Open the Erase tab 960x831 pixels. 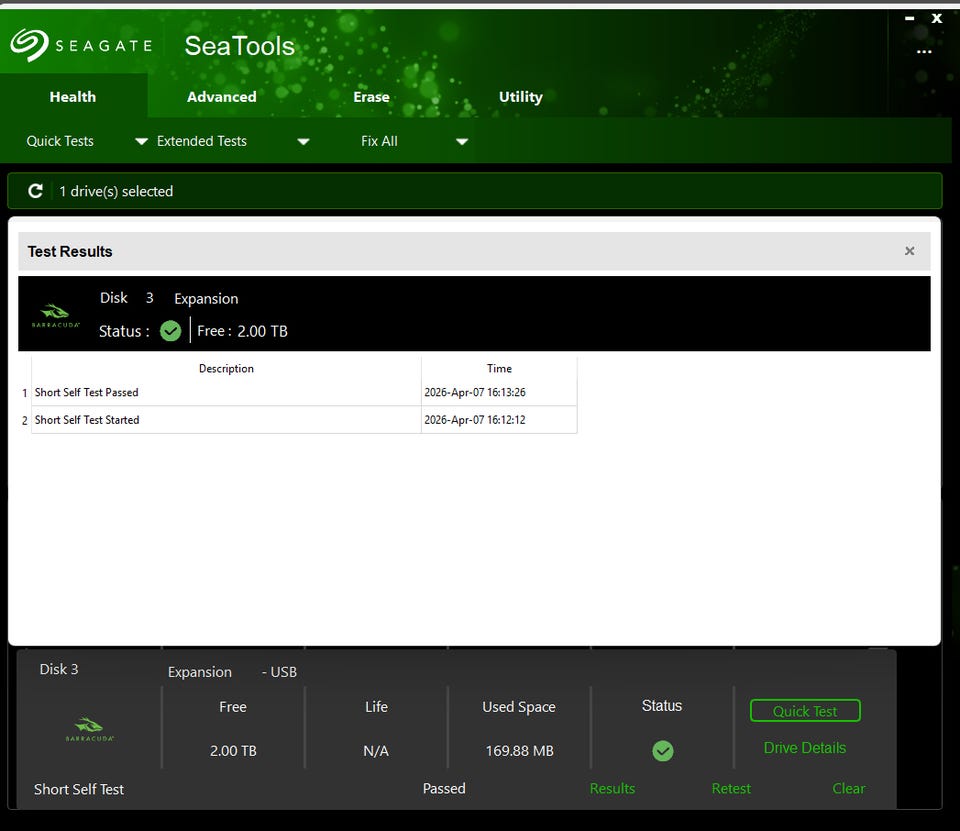click(x=371, y=97)
